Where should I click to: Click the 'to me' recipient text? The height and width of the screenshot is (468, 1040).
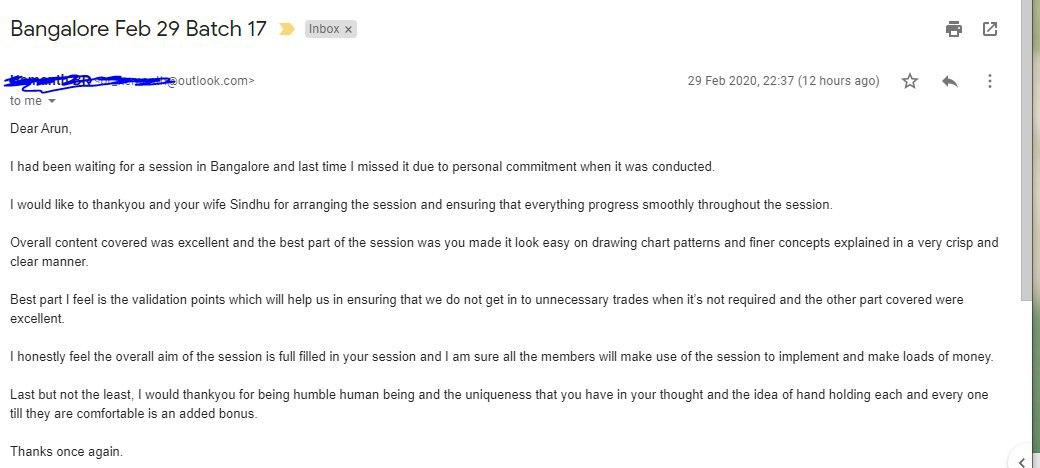pos(26,101)
